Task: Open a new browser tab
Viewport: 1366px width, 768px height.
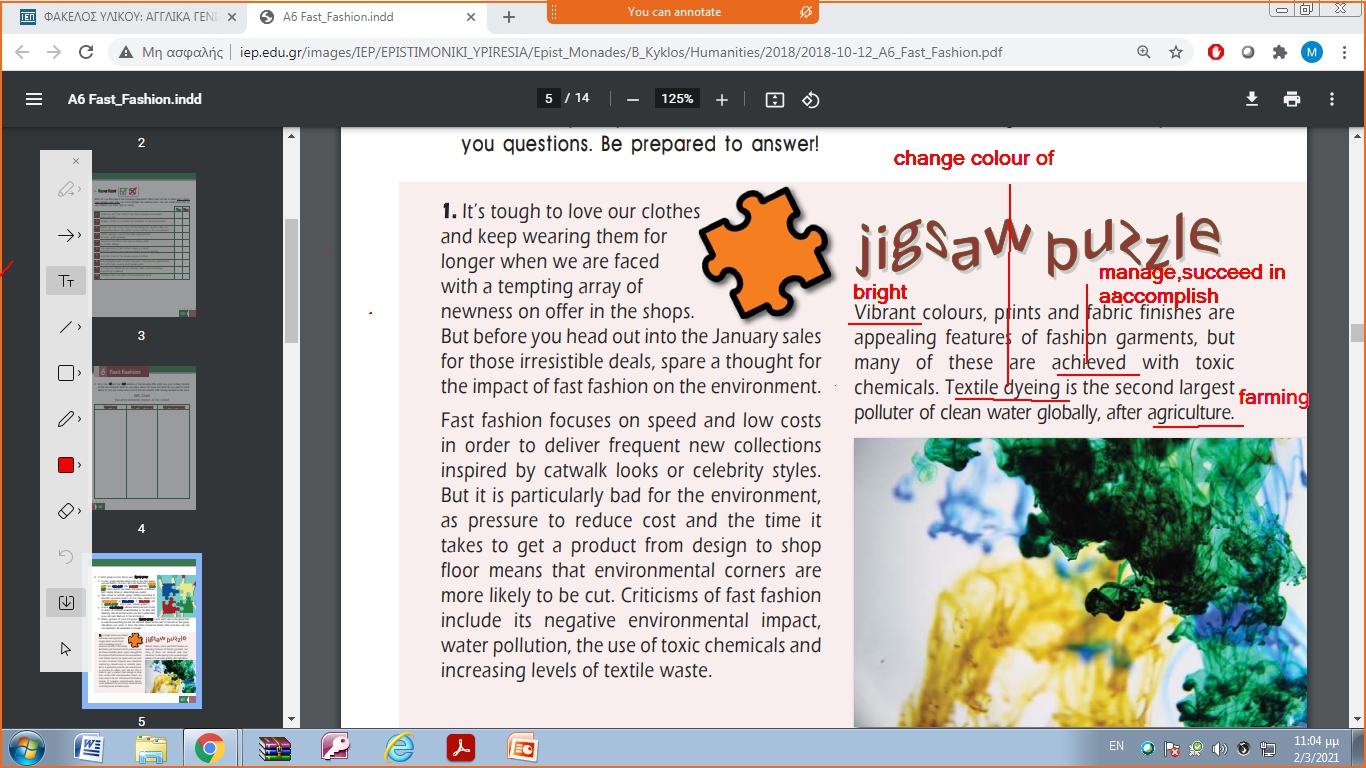Action: click(508, 17)
